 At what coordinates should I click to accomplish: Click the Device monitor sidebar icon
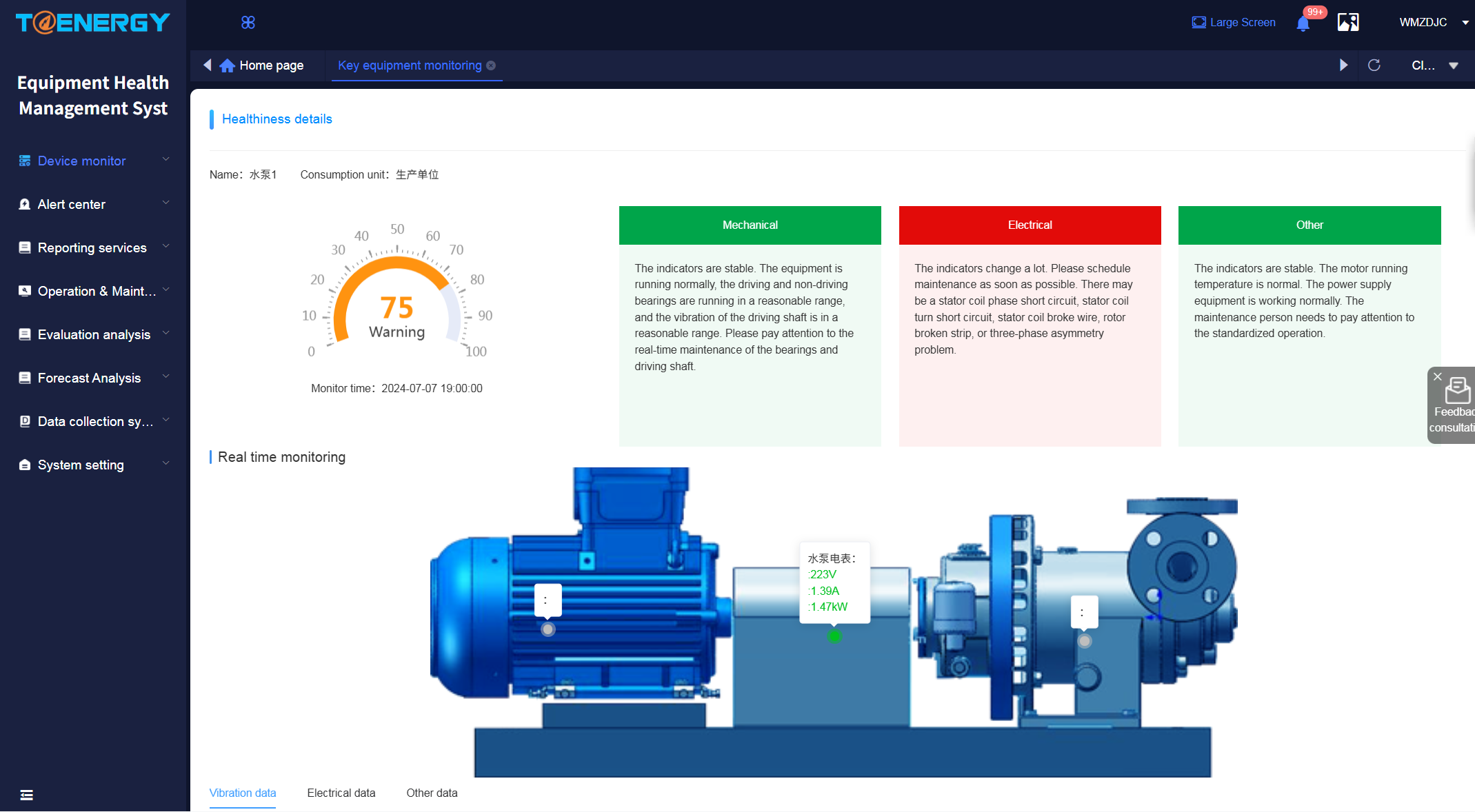[25, 161]
